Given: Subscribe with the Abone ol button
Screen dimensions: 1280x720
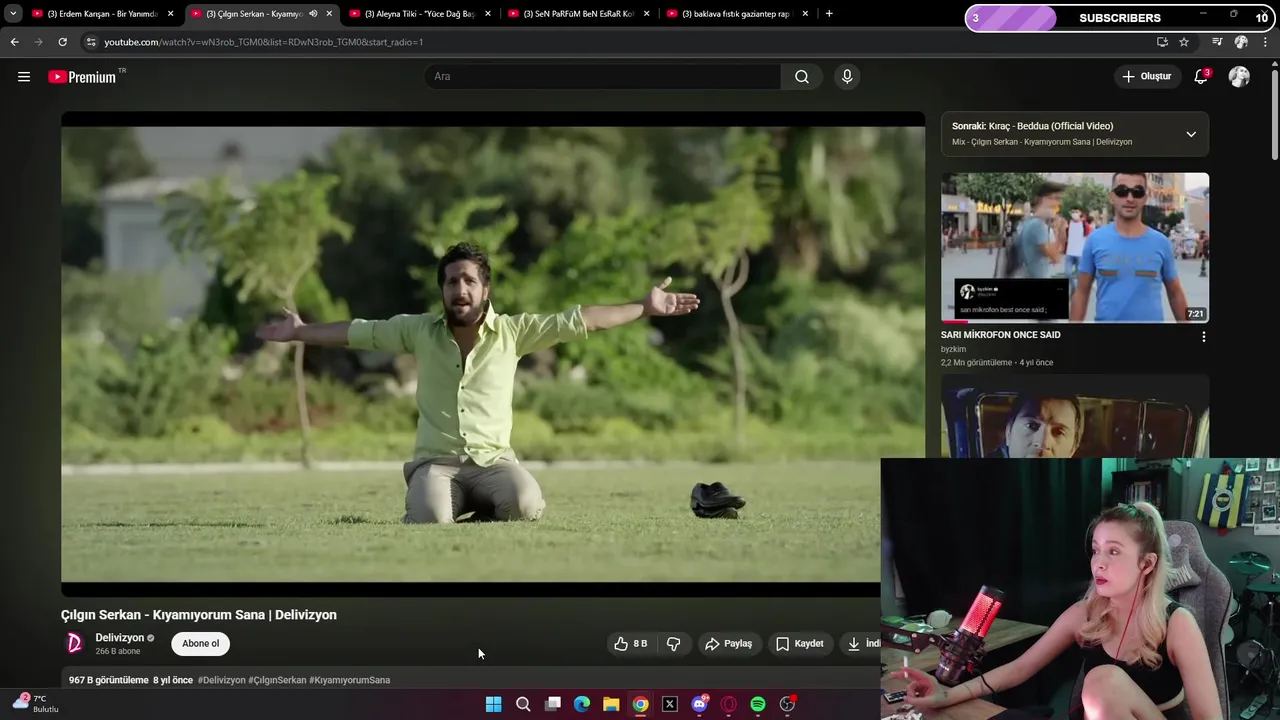Looking at the screenshot, I should click(201, 644).
